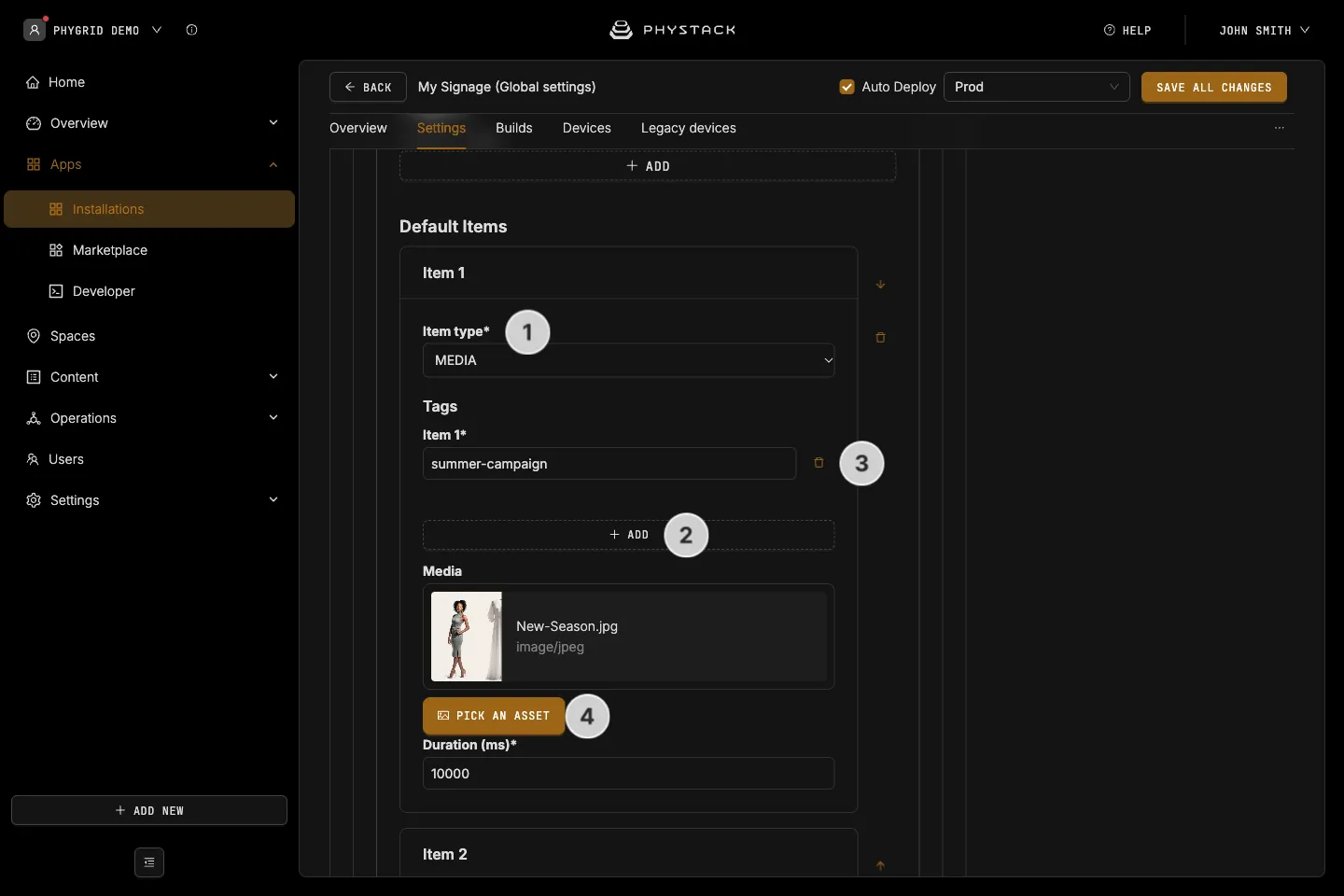Viewport: 1344px width, 896px height.
Task: Edit the summer-campaign tag field
Action: click(x=609, y=464)
